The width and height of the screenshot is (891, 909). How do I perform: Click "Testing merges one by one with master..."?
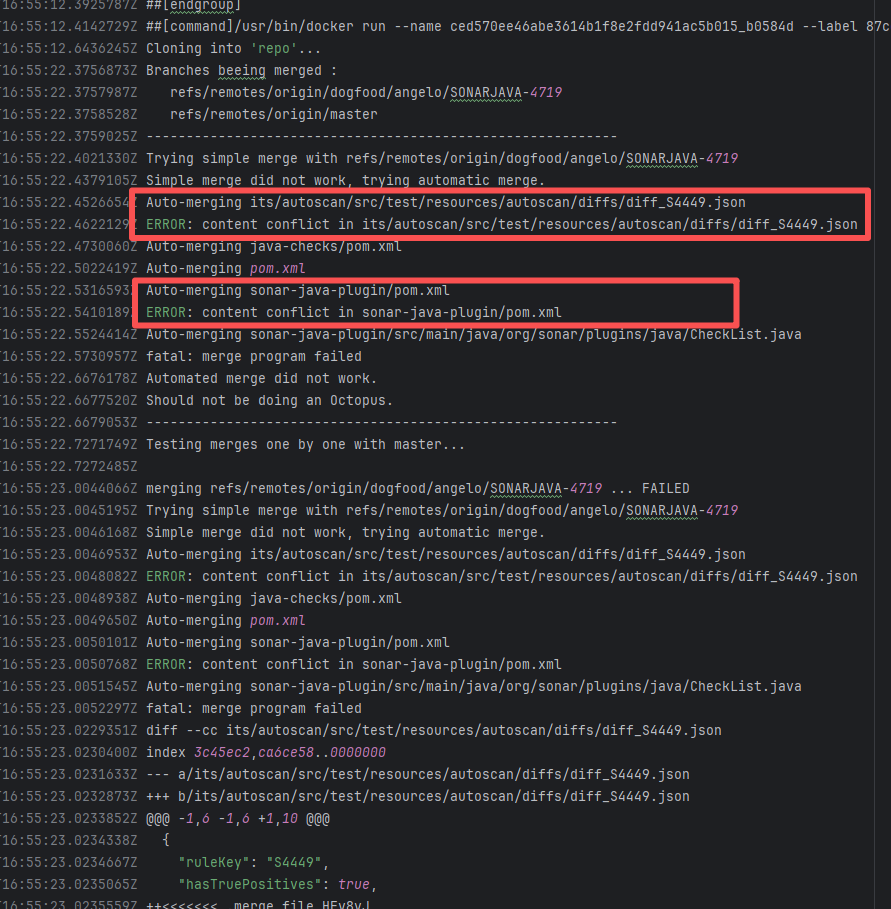305,444
